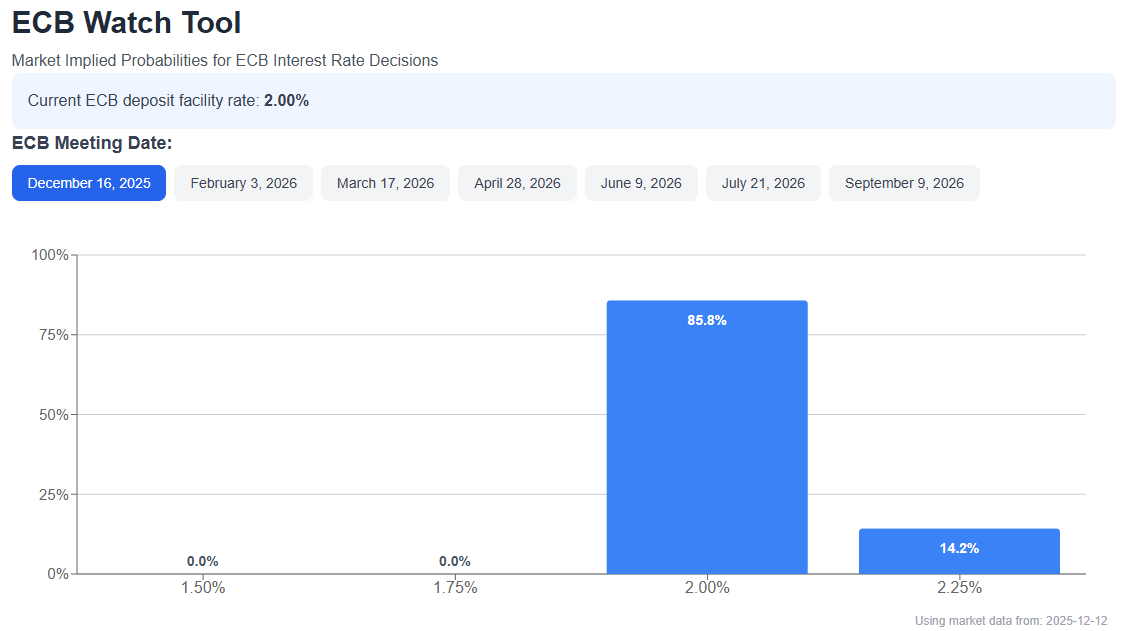Show probabilities for June 9, 2026

pyautogui.click(x=641, y=183)
